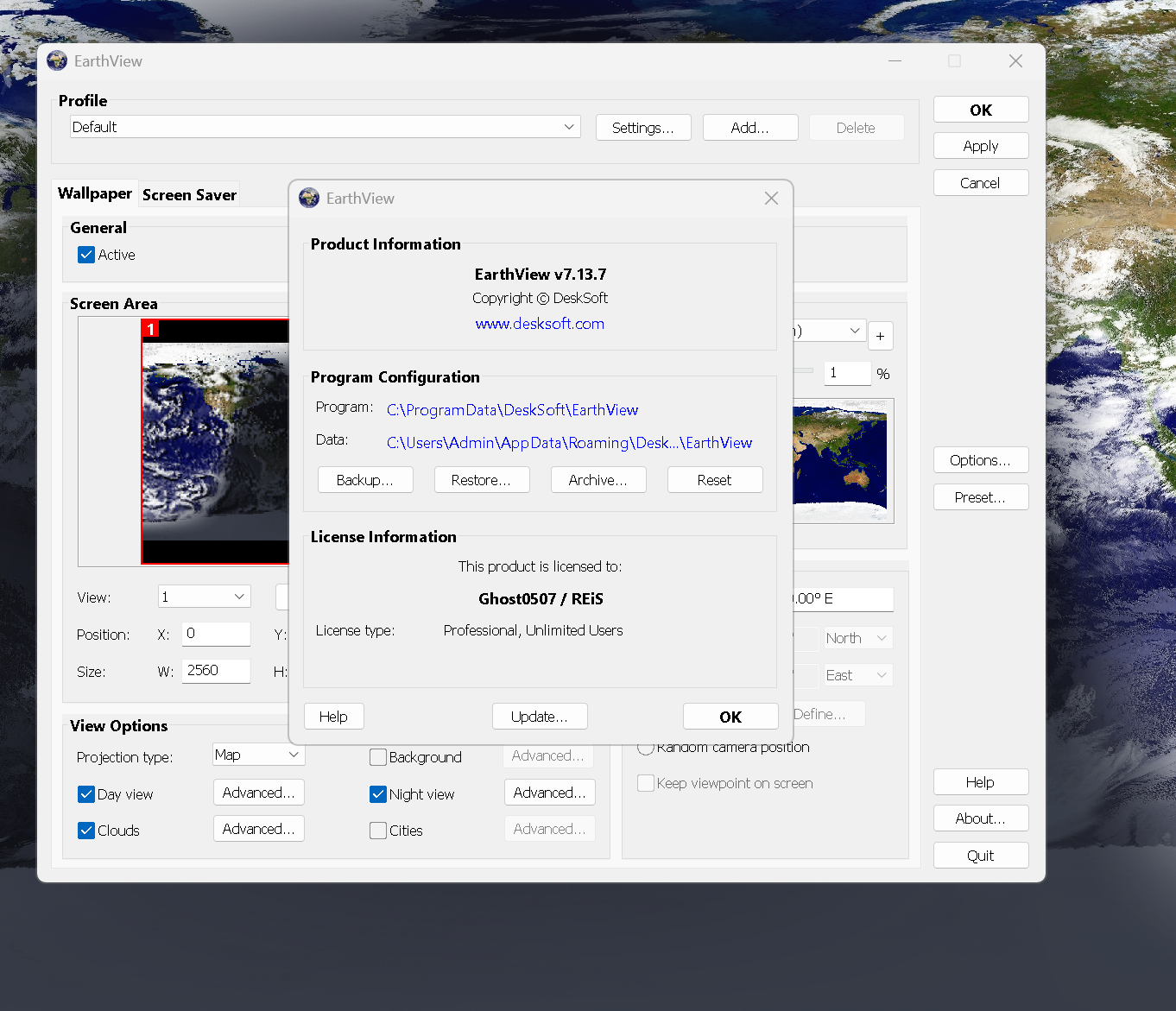Toggle the Night view checkbox

click(378, 794)
